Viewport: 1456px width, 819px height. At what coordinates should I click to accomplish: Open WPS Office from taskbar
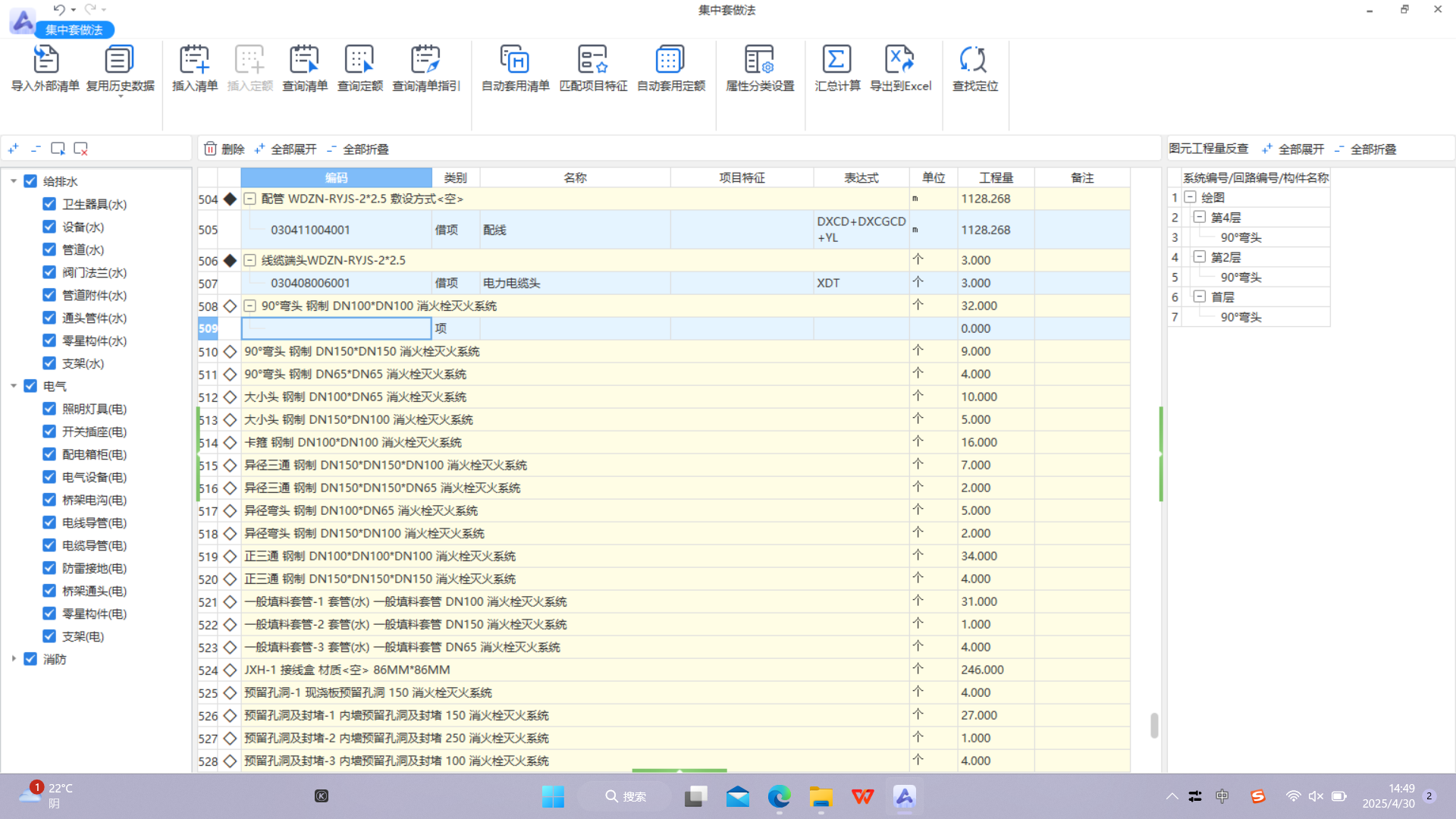click(x=862, y=796)
